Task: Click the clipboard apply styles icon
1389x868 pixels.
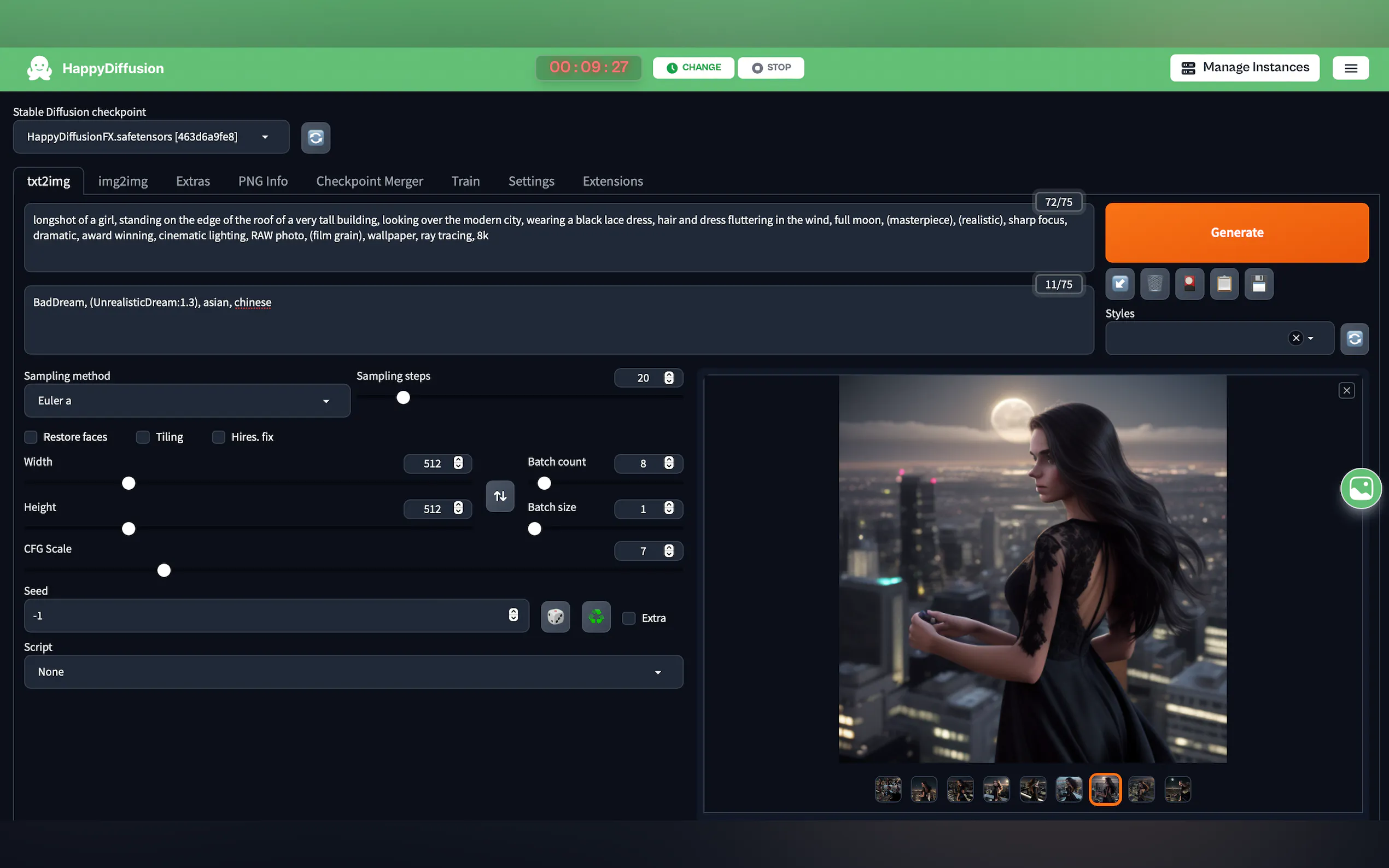Action: (1224, 284)
